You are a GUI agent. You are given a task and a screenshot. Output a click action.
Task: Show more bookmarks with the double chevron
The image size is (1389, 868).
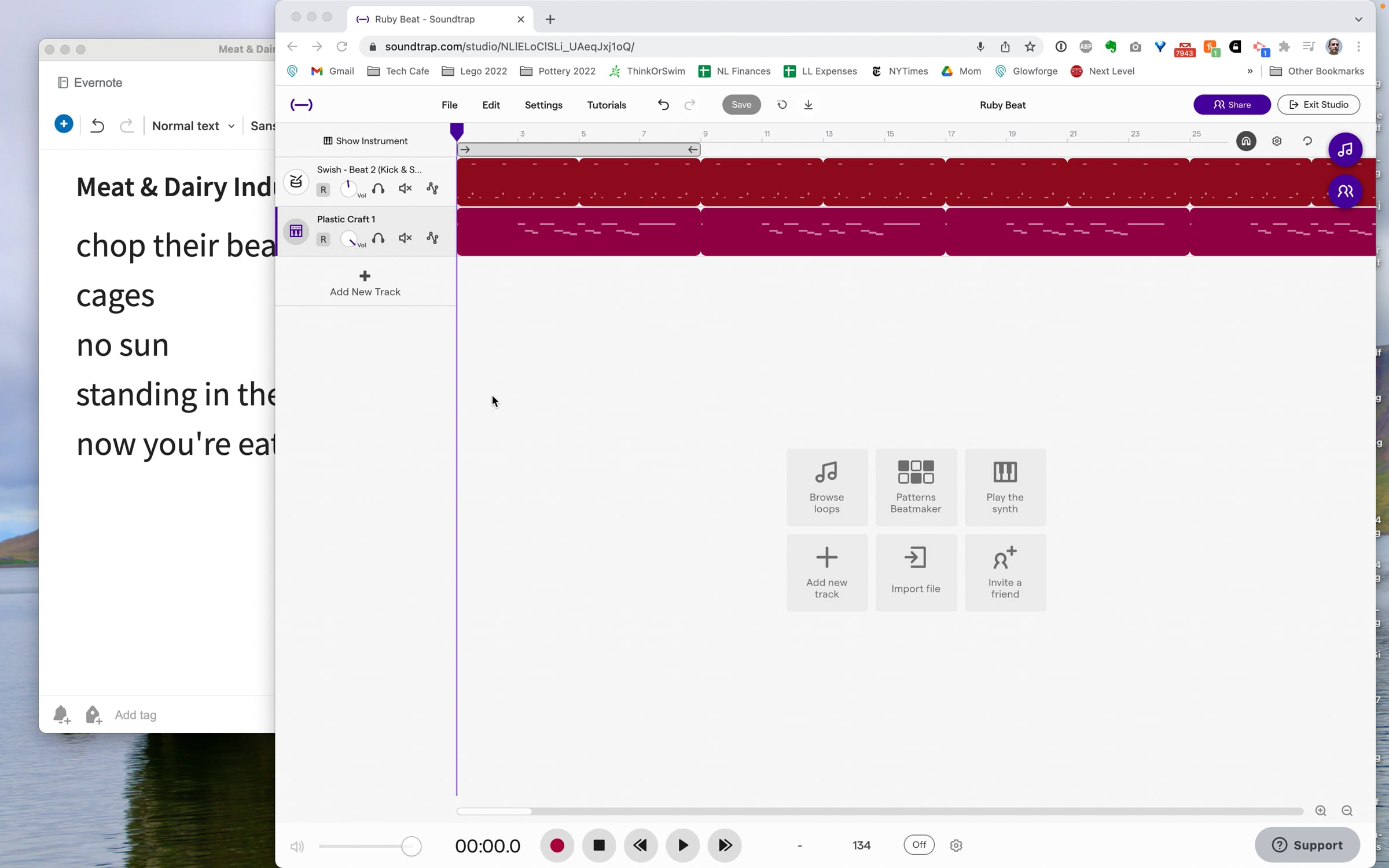(1250, 71)
